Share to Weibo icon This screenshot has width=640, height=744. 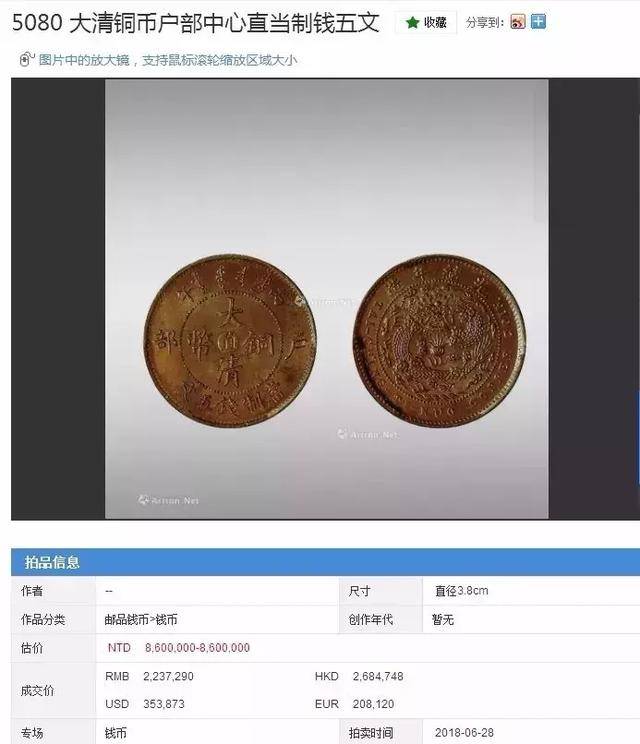(518, 21)
